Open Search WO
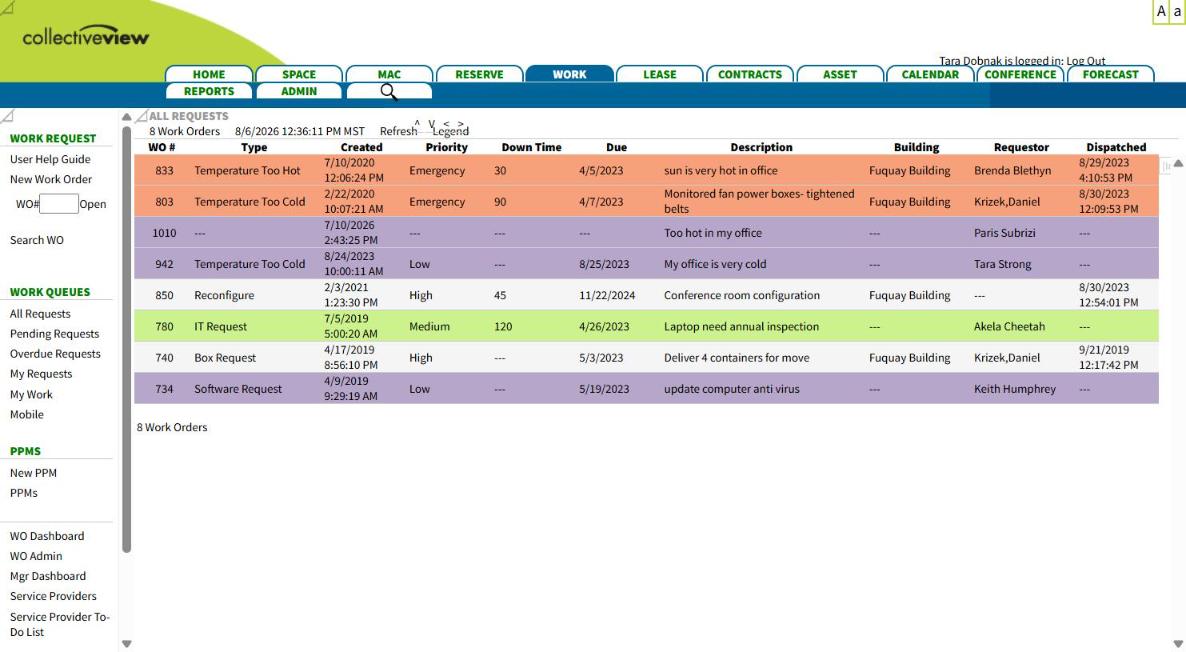This screenshot has width=1186, height=652. (36, 240)
